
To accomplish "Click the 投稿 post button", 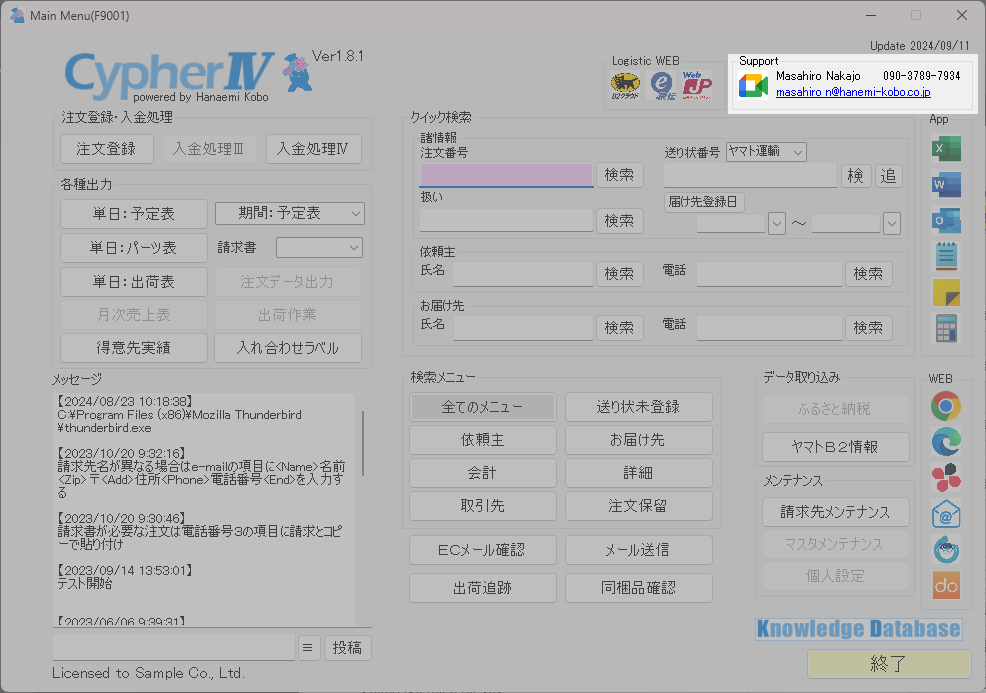I will coord(347,648).
